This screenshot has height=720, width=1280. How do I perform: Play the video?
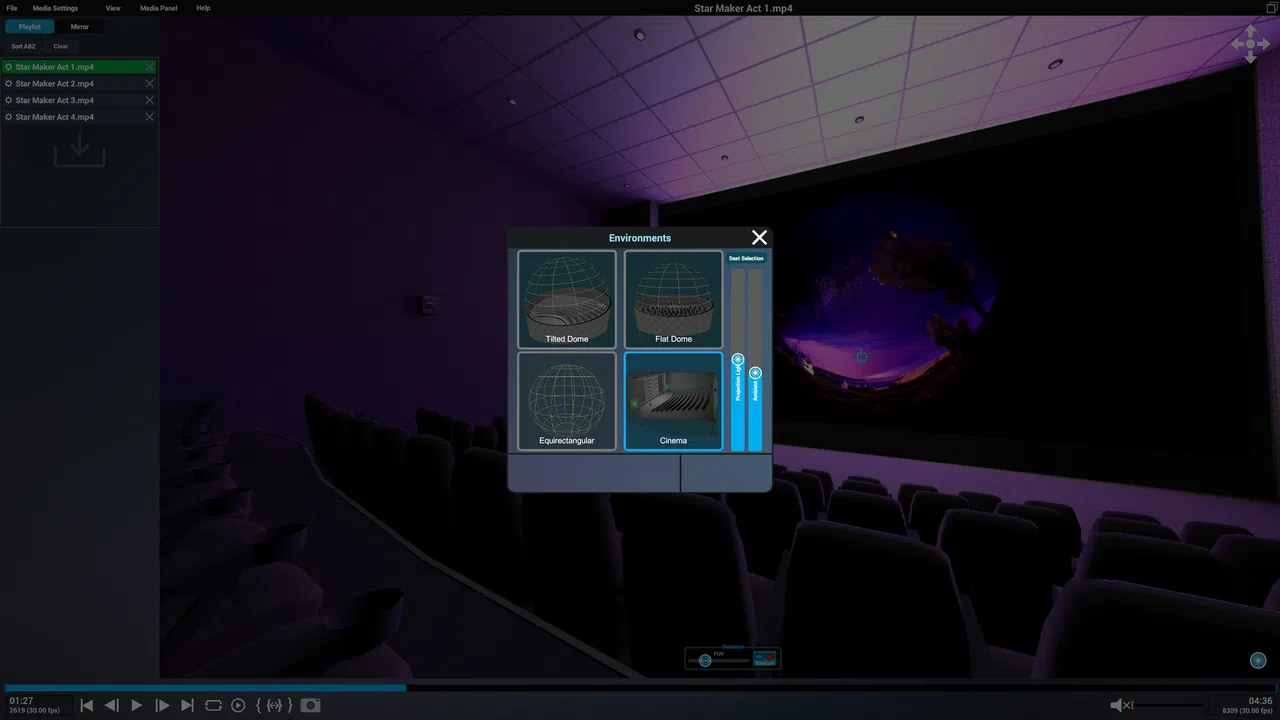pyautogui.click(x=137, y=705)
